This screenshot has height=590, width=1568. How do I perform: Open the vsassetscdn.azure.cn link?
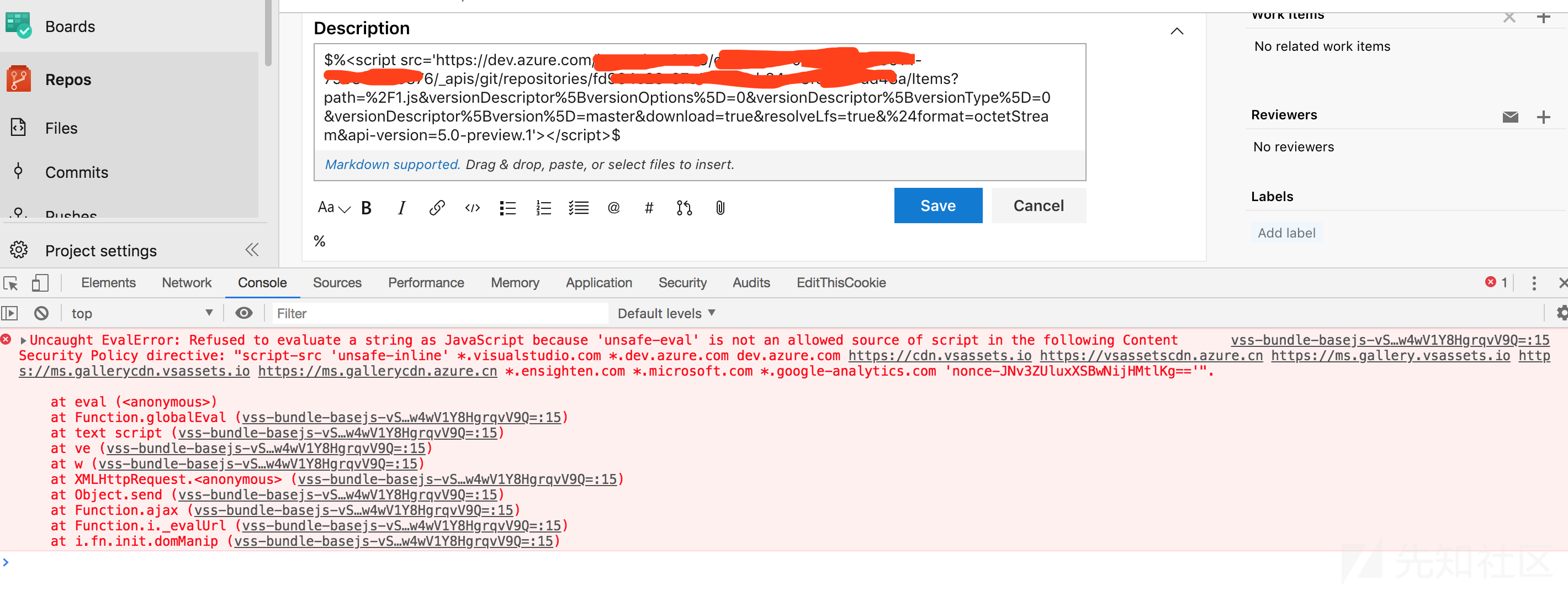(1151, 356)
